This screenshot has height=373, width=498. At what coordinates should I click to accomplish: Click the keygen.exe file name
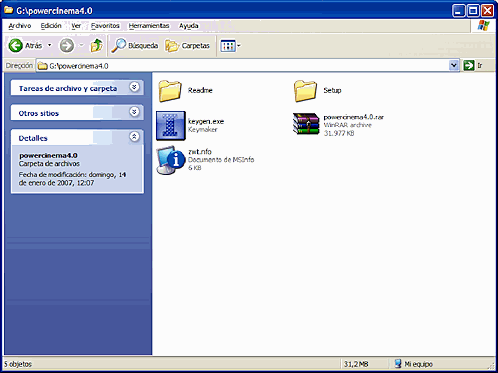pyautogui.click(x=206, y=121)
